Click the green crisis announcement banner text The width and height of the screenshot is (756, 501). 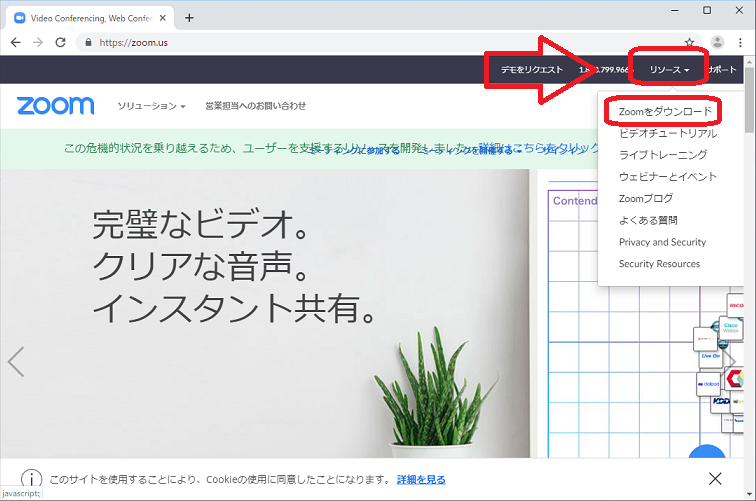pos(333,148)
